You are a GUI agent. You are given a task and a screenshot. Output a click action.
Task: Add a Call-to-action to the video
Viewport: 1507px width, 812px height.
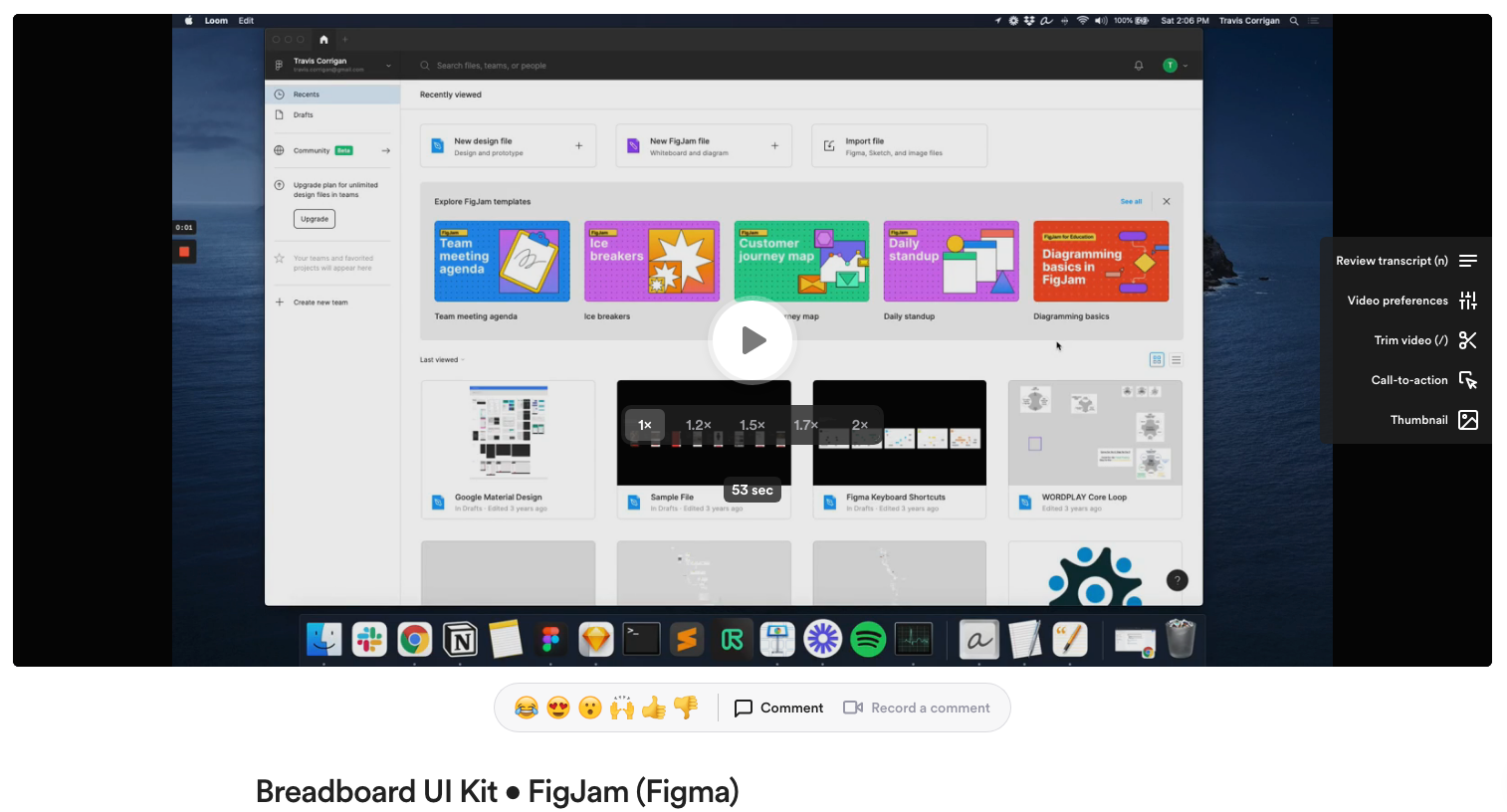coord(1423,380)
